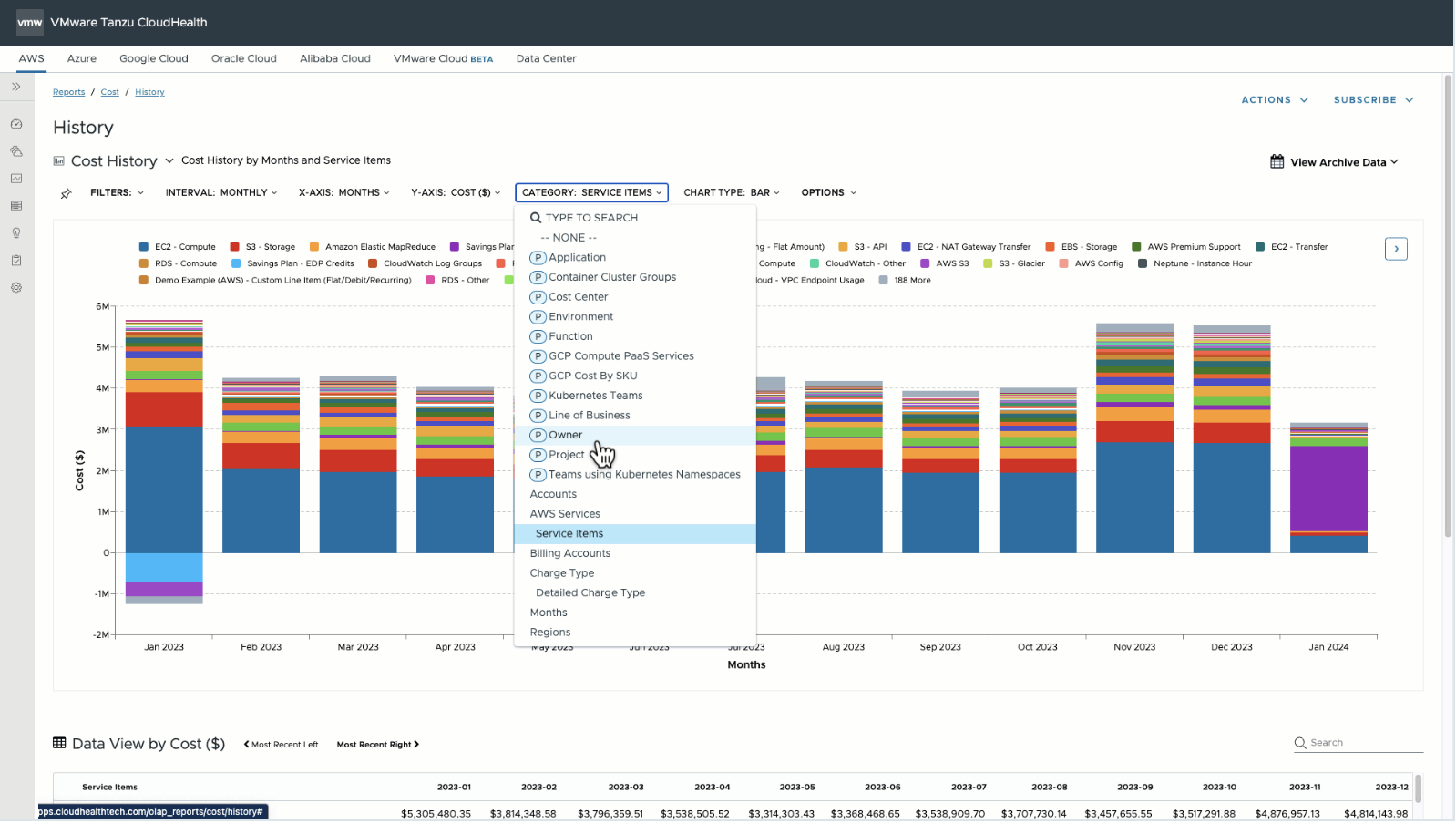
Task: Click the Cost History report icon
Action: tap(59, 161)
